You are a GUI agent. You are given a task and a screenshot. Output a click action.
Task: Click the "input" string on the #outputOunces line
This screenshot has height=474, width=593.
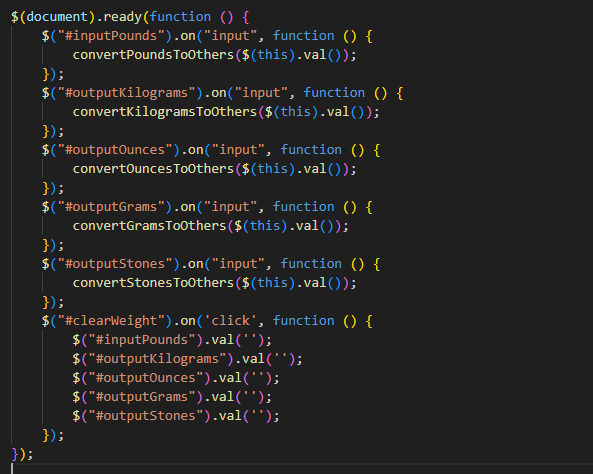click(238, 150)
